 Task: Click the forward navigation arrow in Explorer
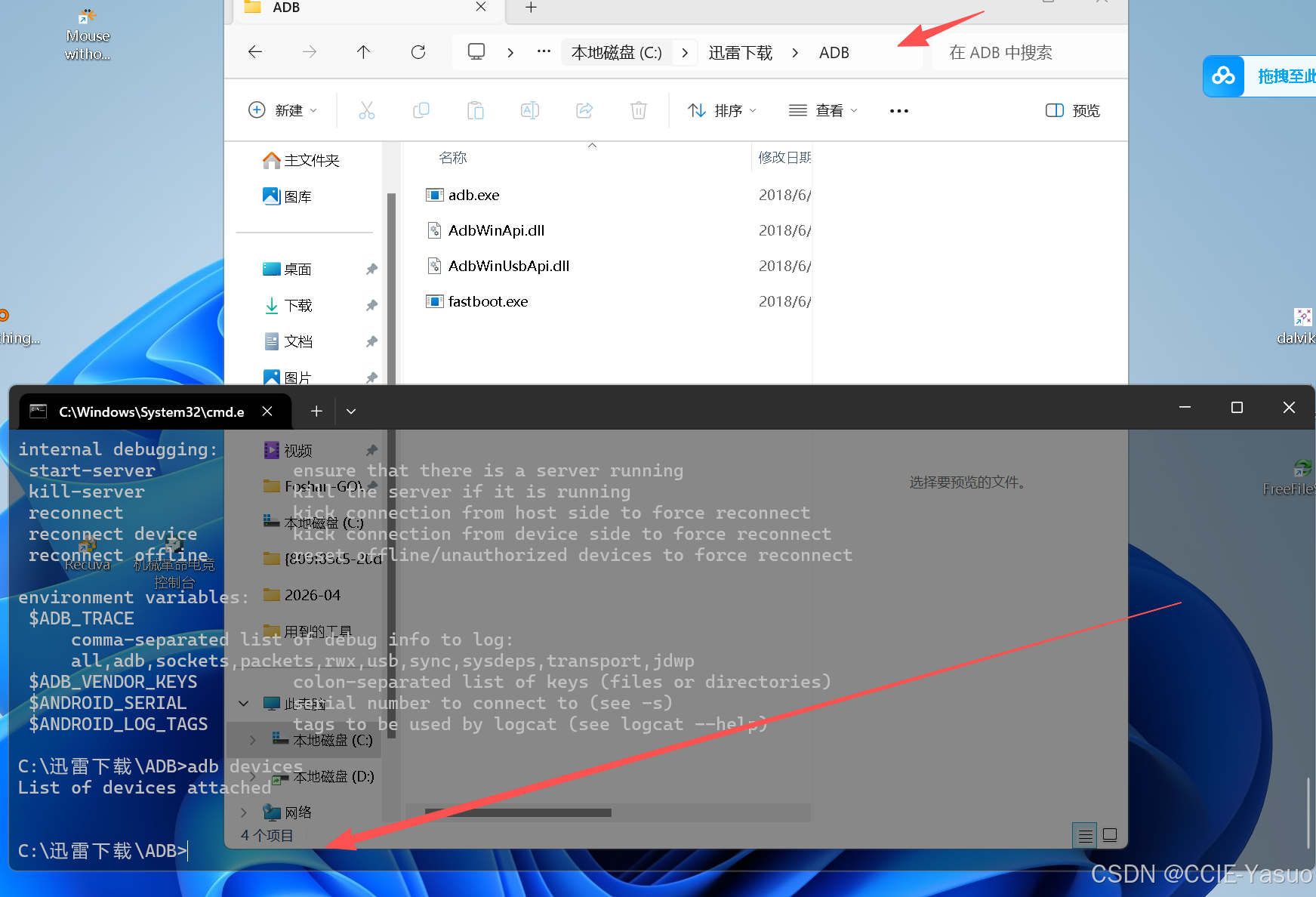[310, 52]
